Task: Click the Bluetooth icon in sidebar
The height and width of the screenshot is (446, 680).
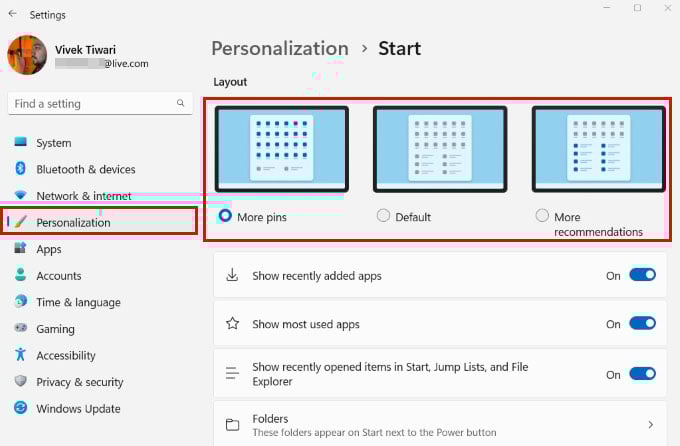Action: [20, 168]
